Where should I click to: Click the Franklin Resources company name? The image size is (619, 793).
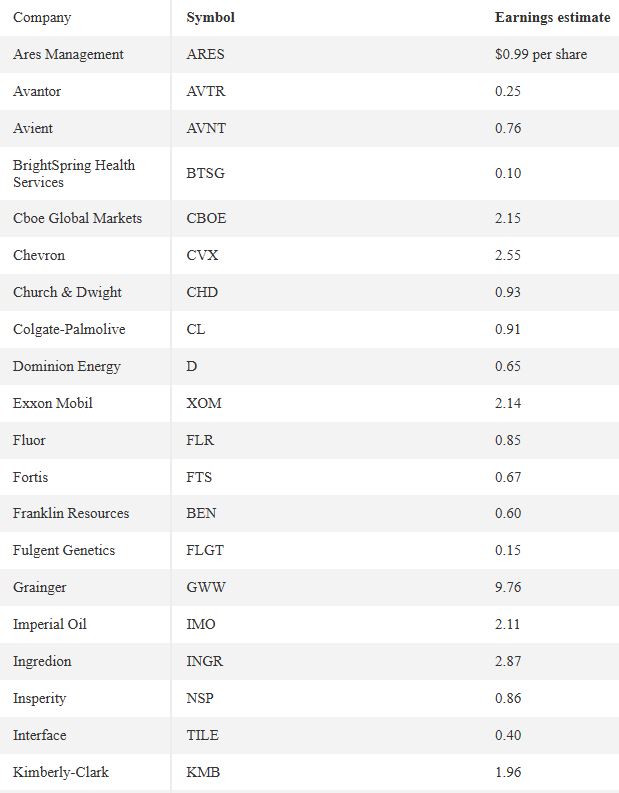click(71, 513)
